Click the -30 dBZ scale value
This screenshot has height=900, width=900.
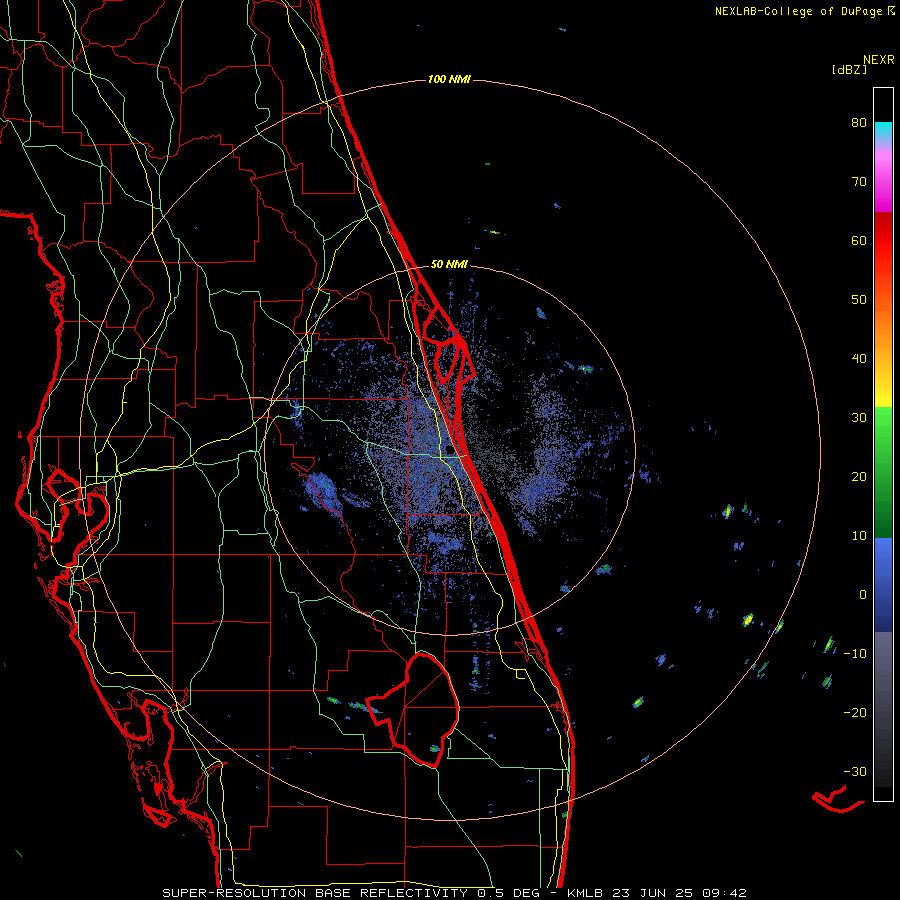click(855, 772)
